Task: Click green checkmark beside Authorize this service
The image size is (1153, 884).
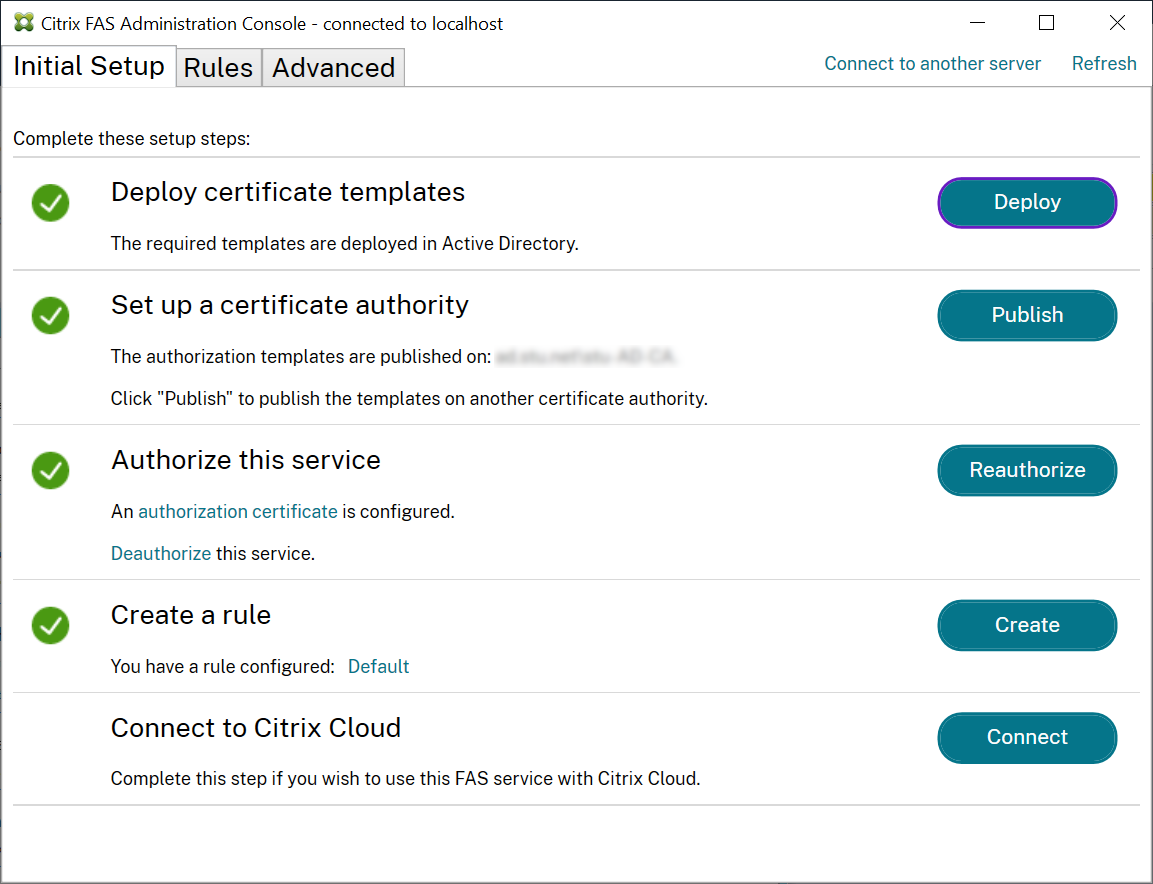Action: (50, 470)
